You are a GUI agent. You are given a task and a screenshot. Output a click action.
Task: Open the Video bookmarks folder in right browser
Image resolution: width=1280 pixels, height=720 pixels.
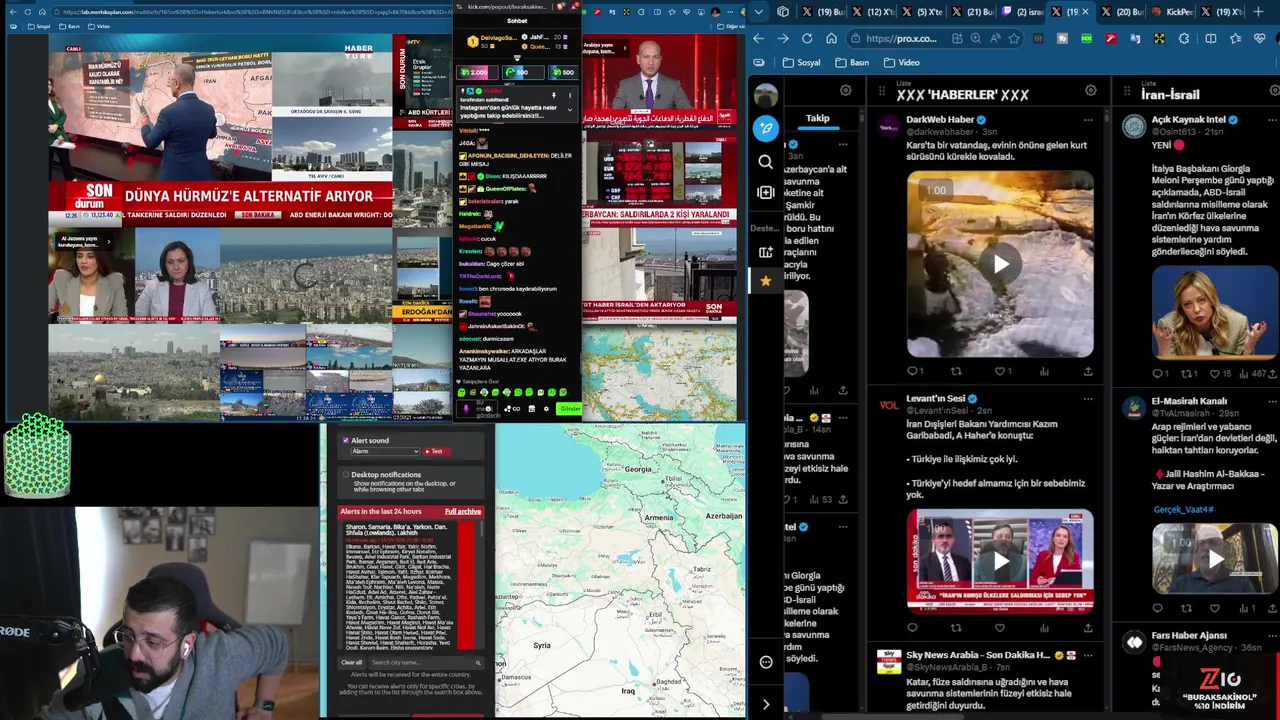(x=901, y=62)
